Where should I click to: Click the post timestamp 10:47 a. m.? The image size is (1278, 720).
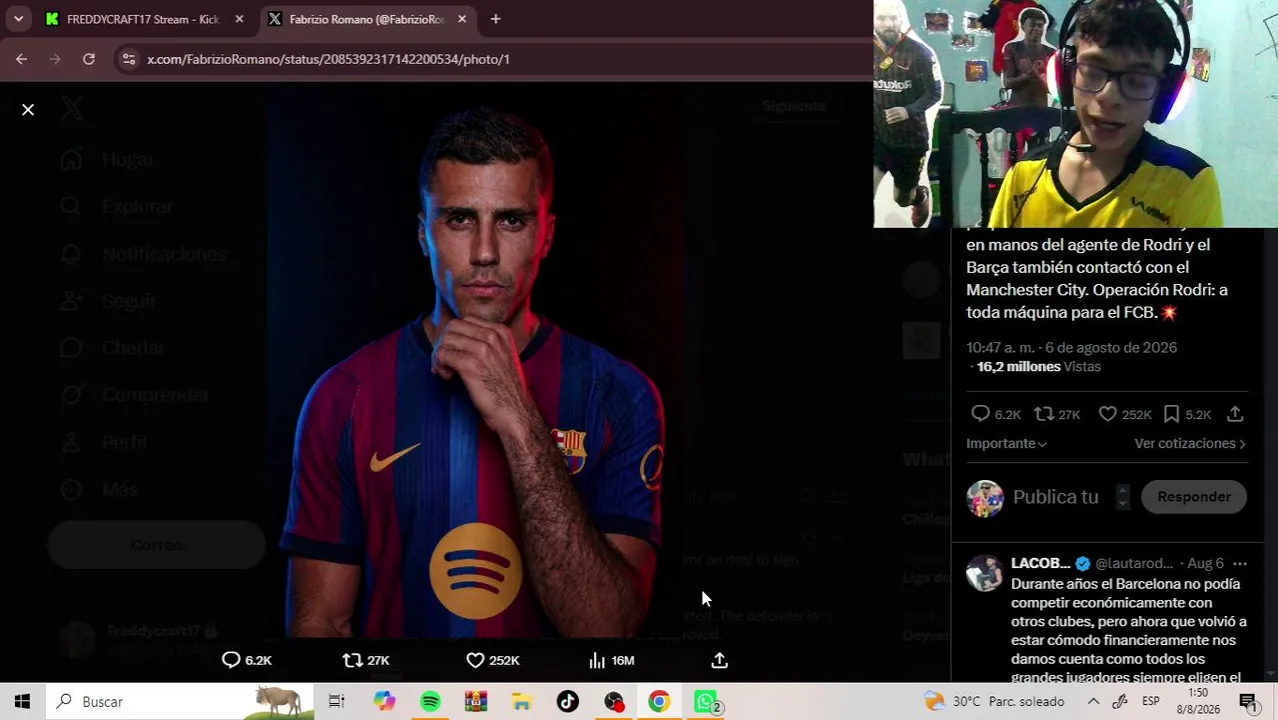(1071, 347)
